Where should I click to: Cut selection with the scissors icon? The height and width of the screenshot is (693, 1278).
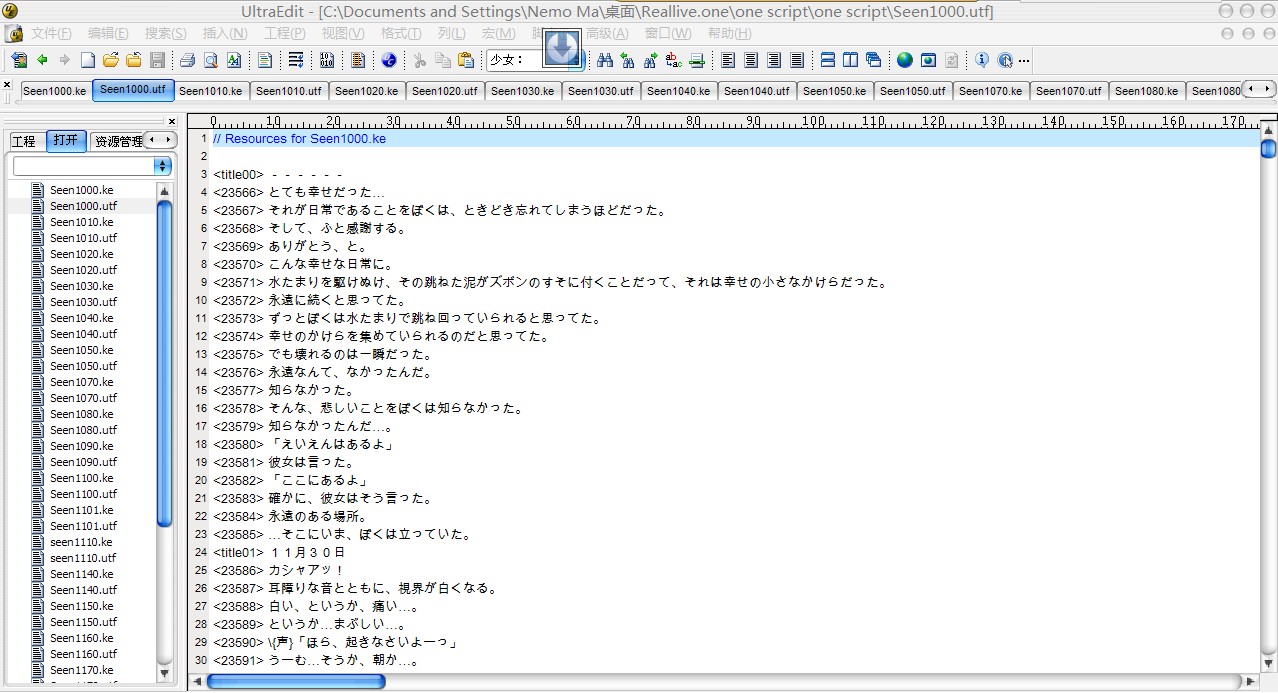click(420, 60)
